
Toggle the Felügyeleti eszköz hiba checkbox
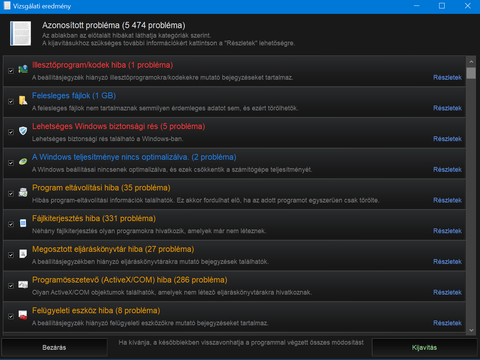point(11,316)
